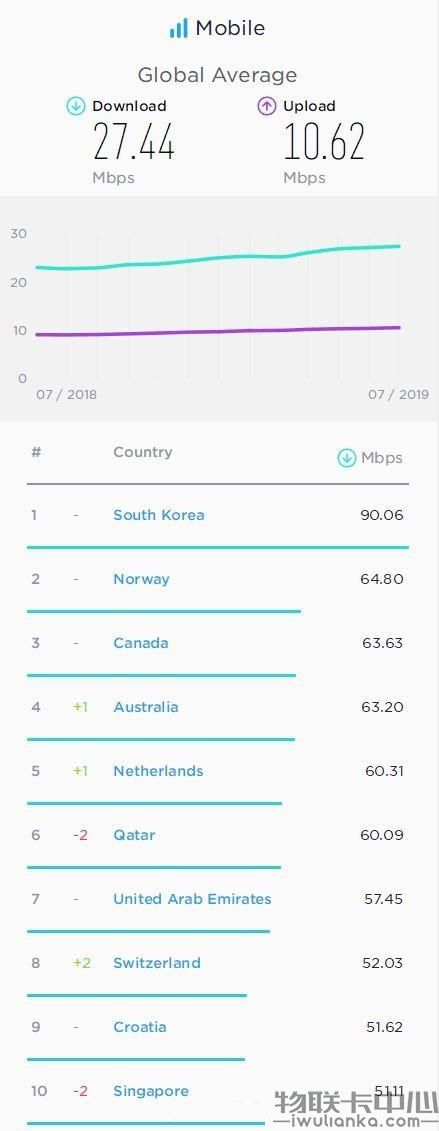Click the Croatia link

tap(140, 1027)
